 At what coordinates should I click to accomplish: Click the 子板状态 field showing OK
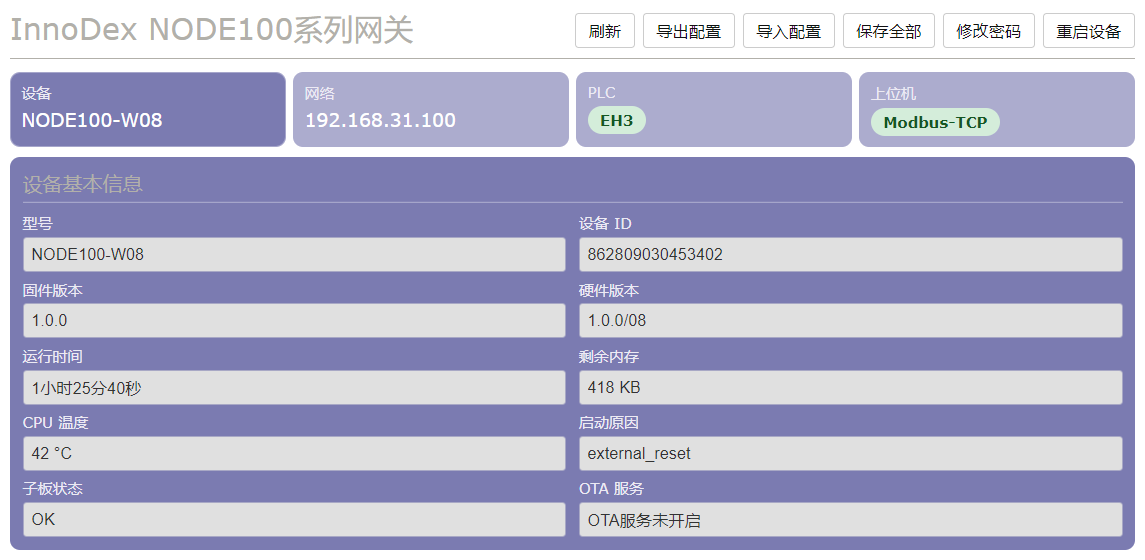(x=294, y=520)
